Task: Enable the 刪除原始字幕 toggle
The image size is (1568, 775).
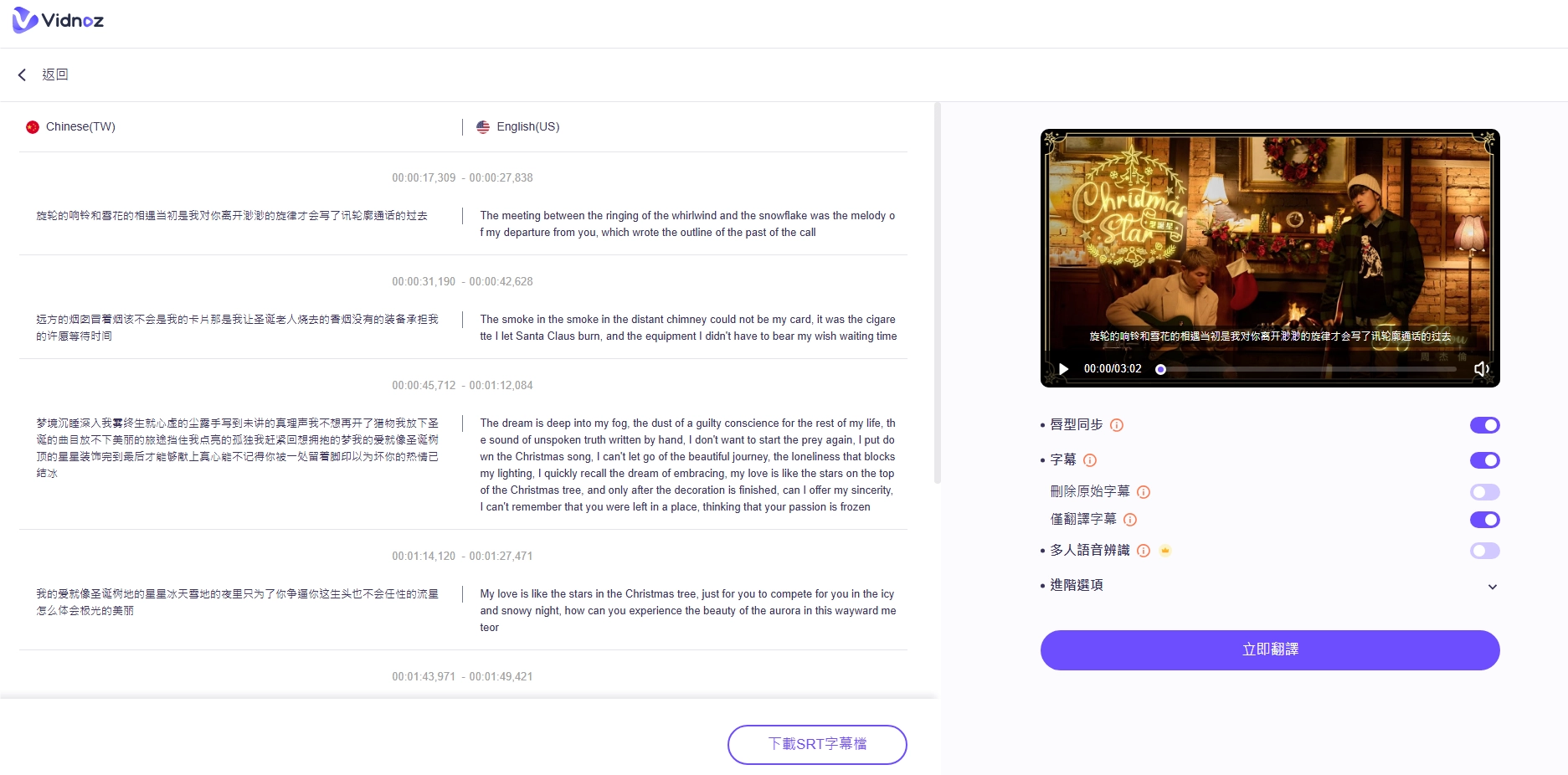Action: tap(1485, 492)
